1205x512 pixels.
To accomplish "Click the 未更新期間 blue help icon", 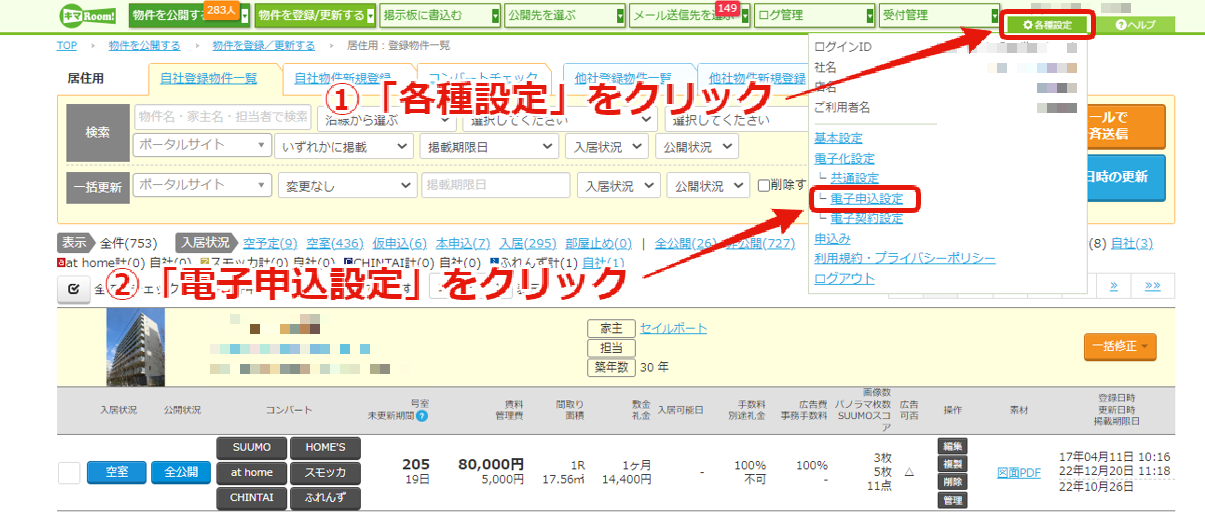I will (x=422, y=415).
